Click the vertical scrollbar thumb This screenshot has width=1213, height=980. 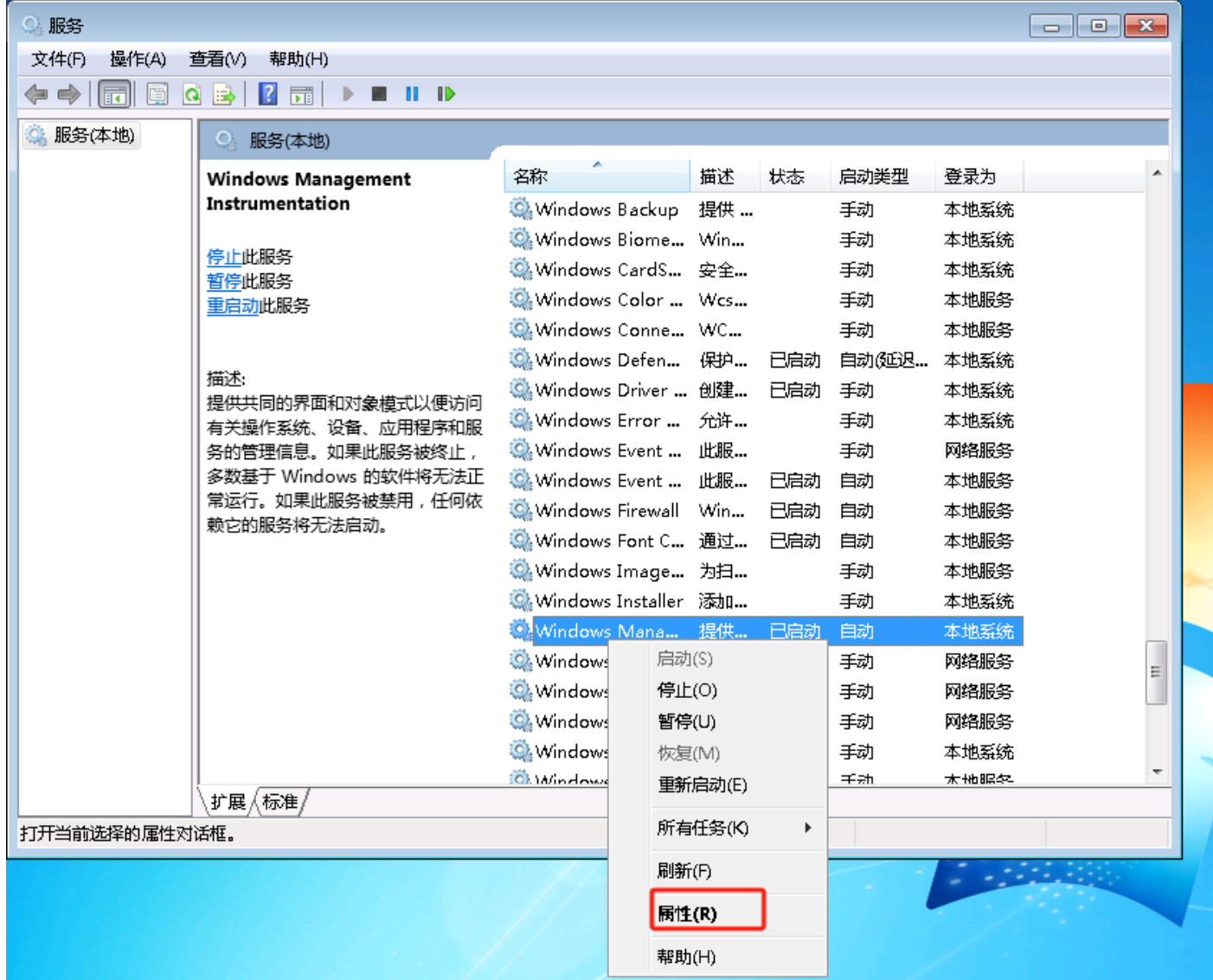[x=1157, y=672]
